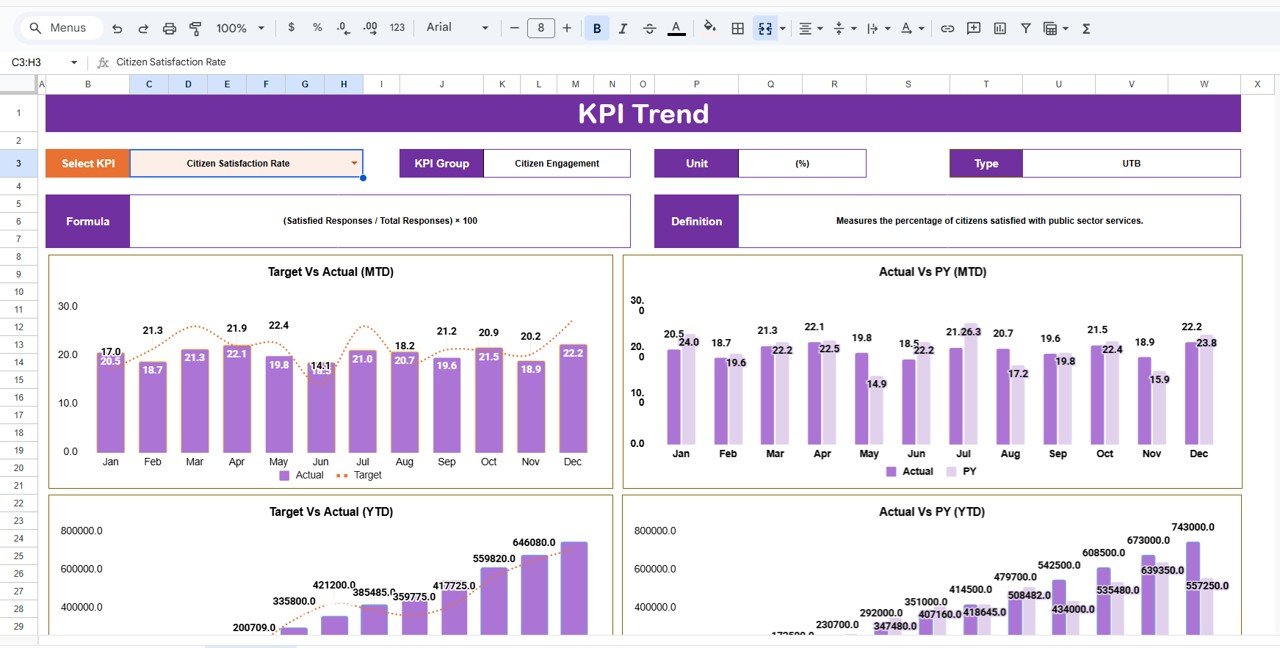The image size is (1280, 648).
Task: Apply currency formatting with the dollar icon
Action: [x=291, y=28]
